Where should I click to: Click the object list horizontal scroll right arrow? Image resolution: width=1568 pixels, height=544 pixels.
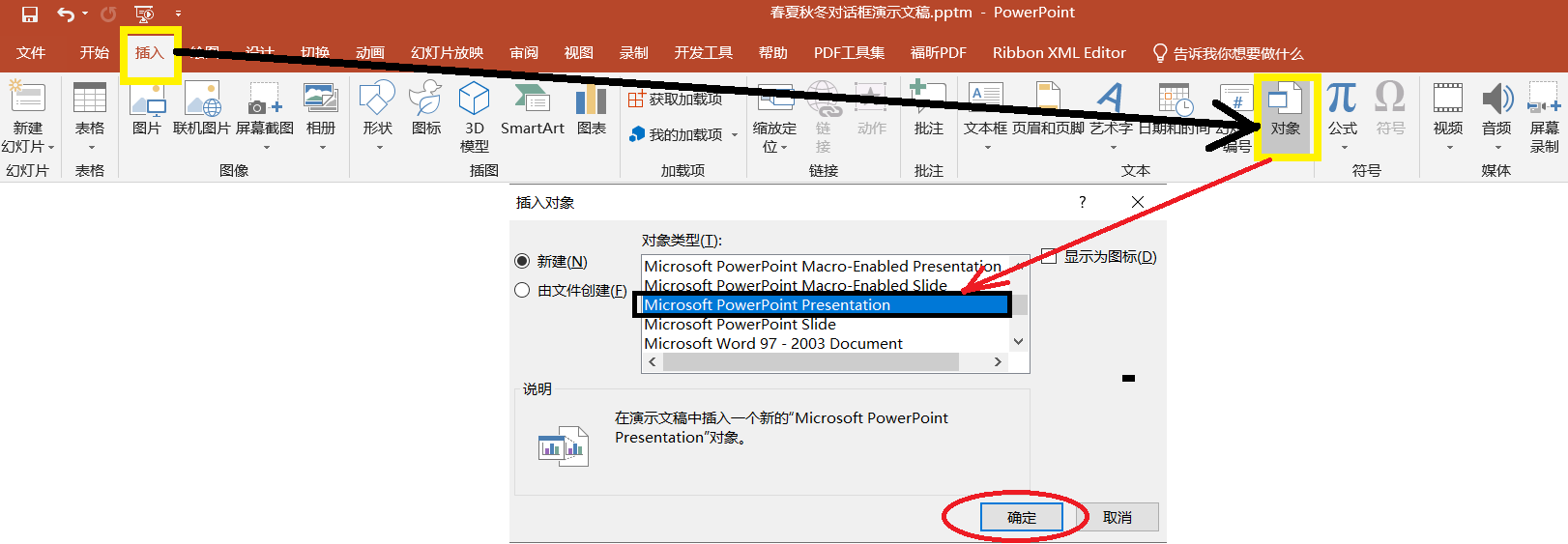[998, 362]
